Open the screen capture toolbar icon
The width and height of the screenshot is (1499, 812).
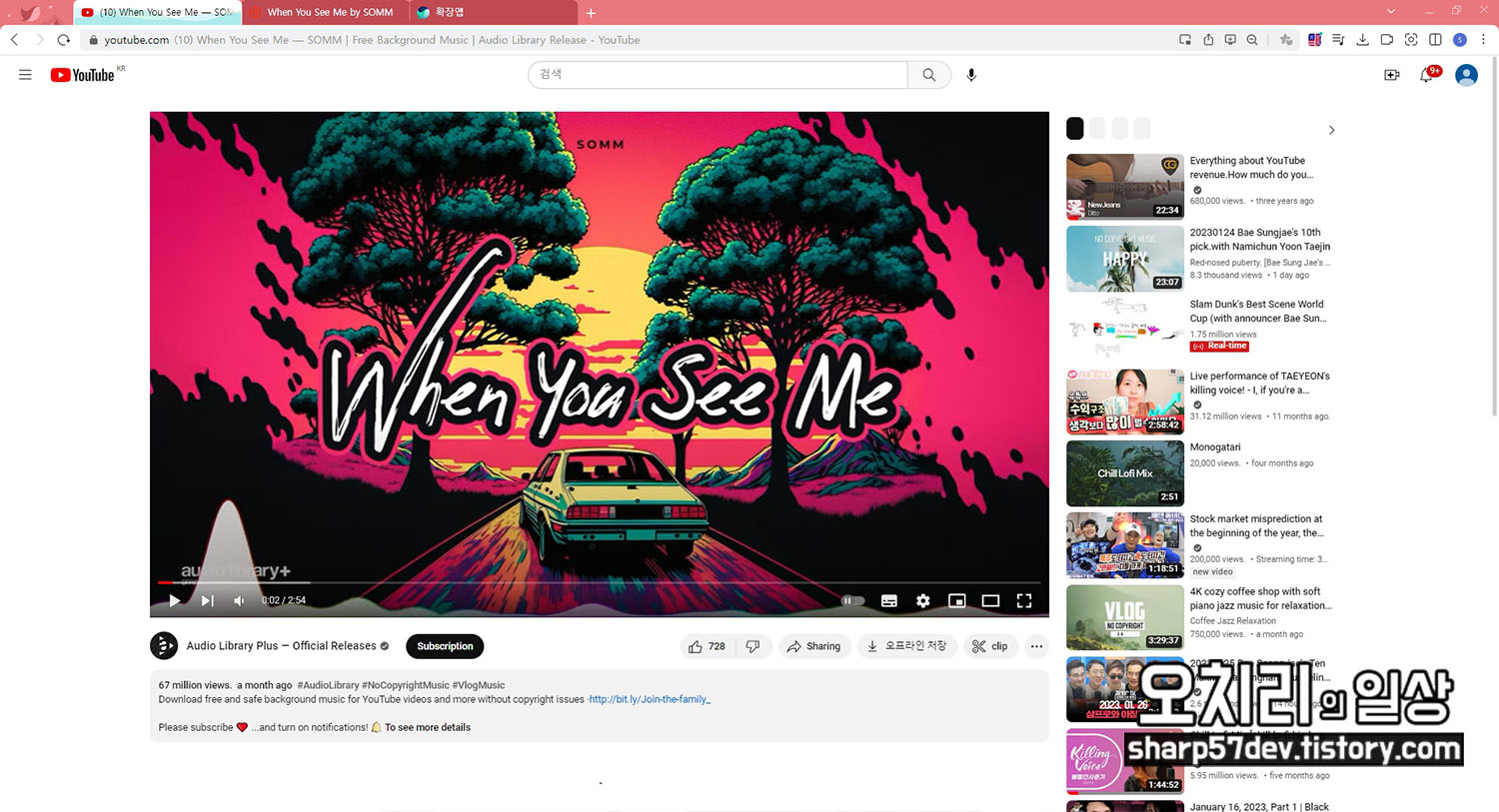tap(1411, 40)
